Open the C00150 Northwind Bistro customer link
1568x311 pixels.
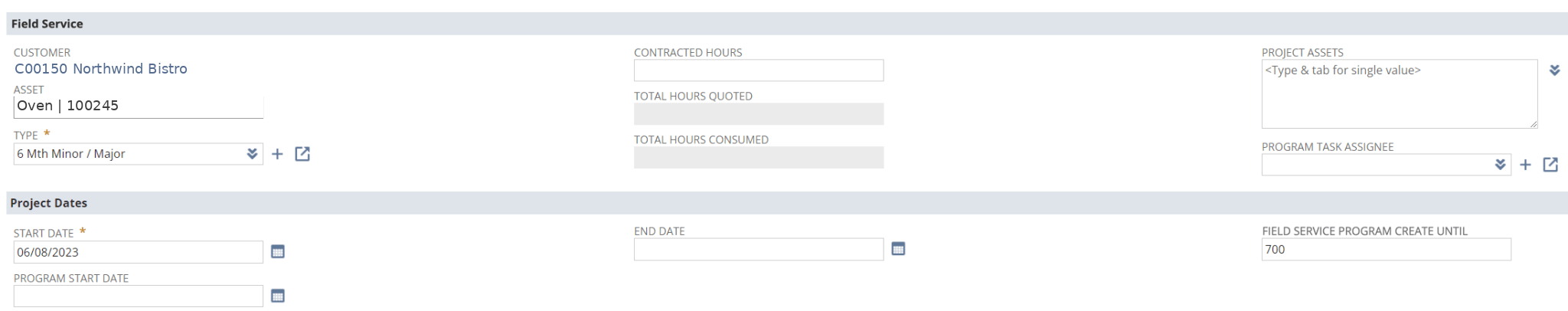point(101,69)
